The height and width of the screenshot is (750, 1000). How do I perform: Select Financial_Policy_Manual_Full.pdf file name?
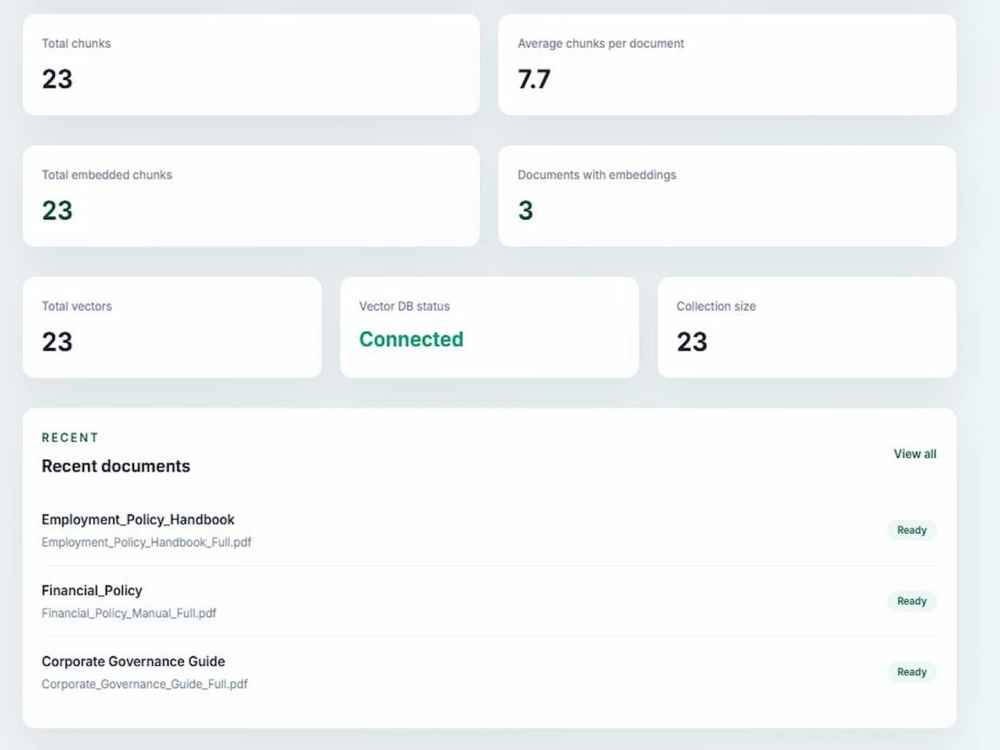coord(129,613)
